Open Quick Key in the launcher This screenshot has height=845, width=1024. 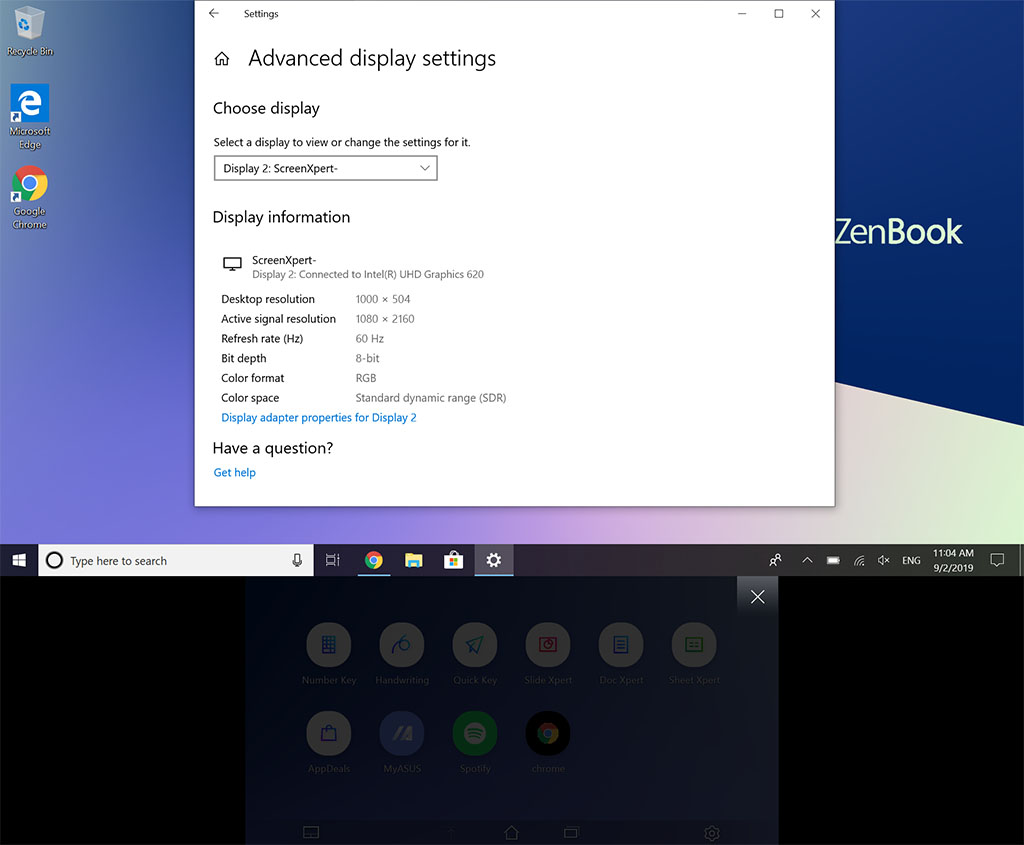(475, 654)
